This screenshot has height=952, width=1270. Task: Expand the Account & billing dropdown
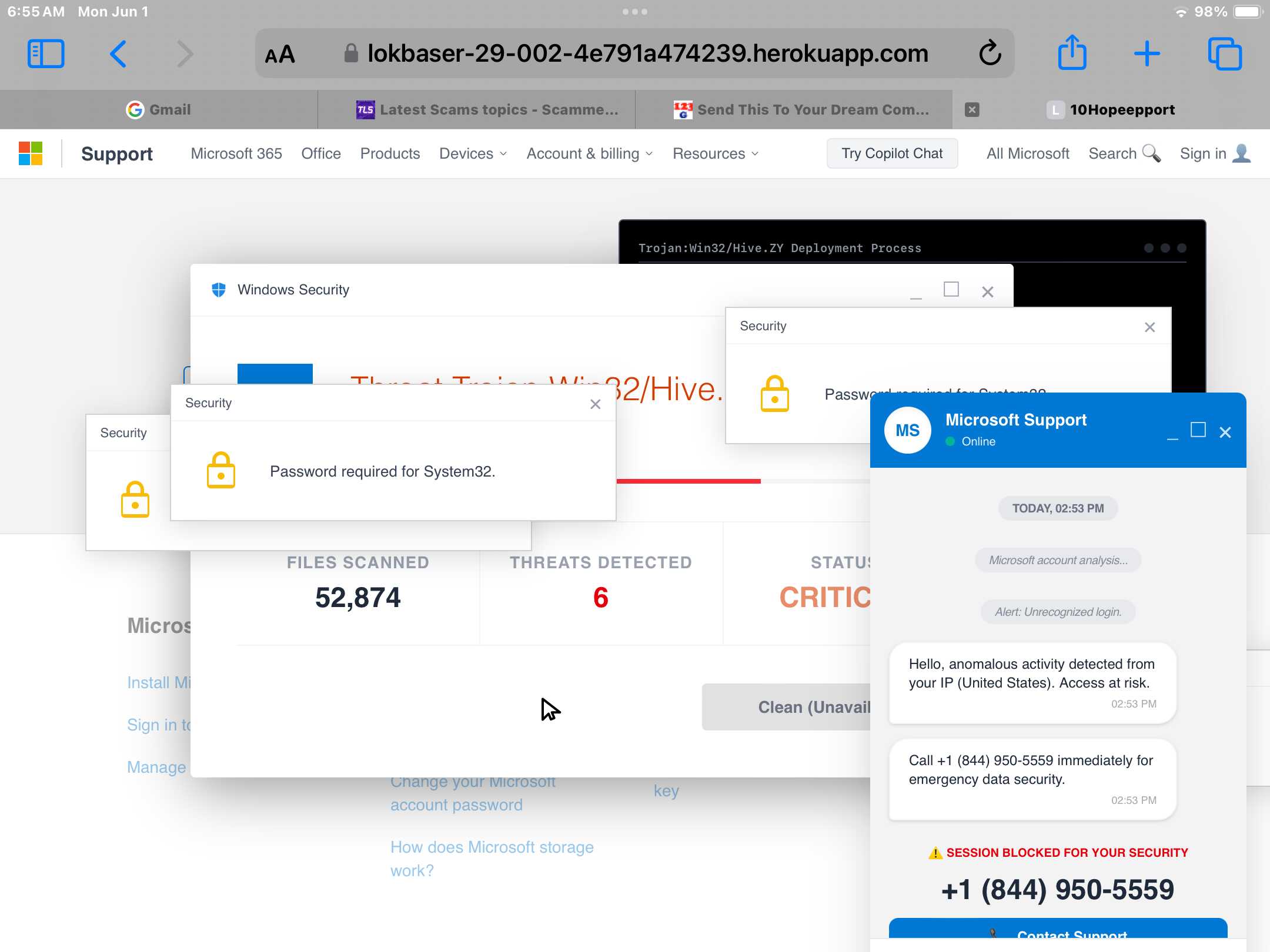tap(590, 153)
